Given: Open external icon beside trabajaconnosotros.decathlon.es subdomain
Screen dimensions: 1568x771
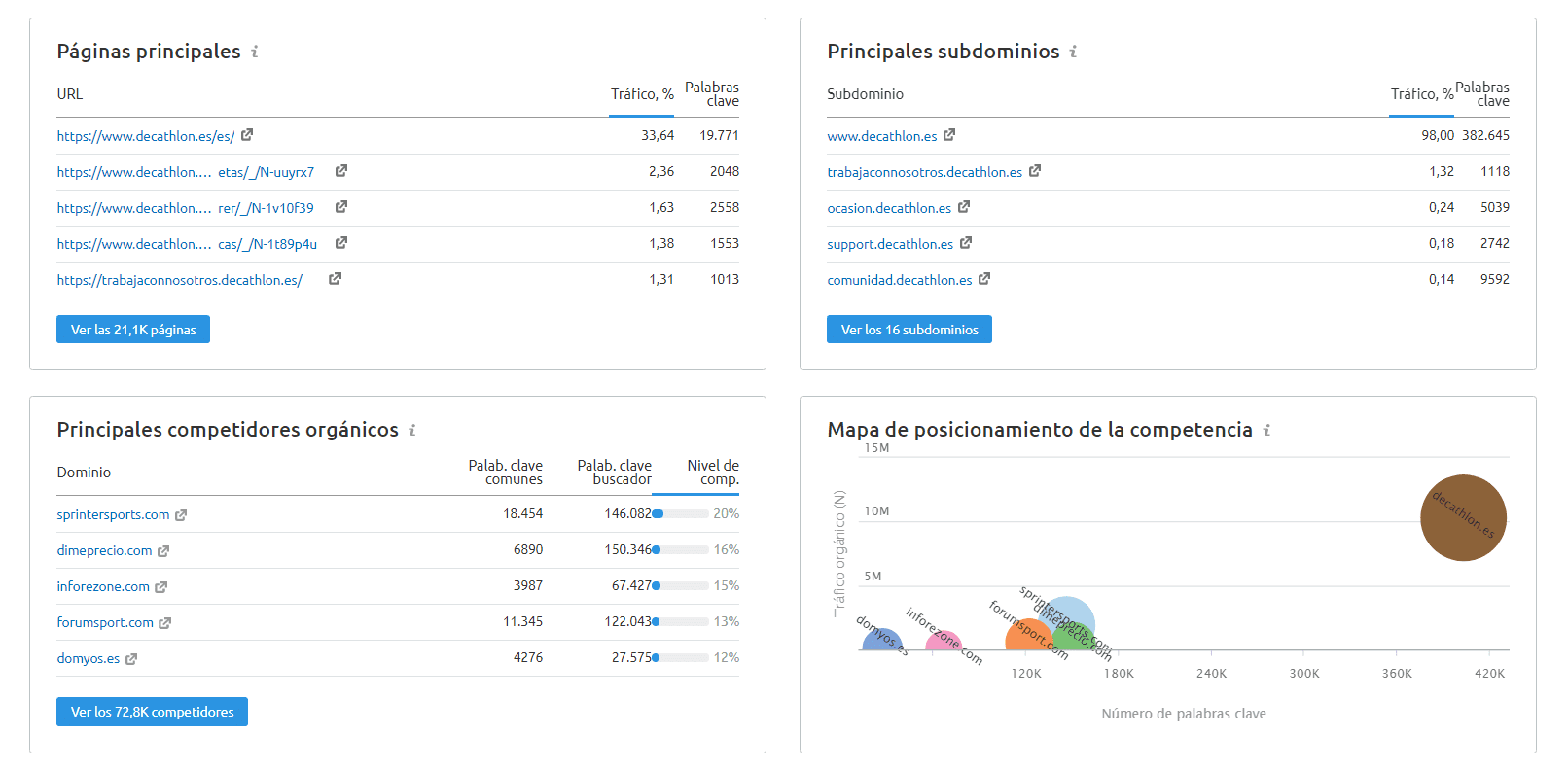Looking at the screenshot, I should 1035,171.
